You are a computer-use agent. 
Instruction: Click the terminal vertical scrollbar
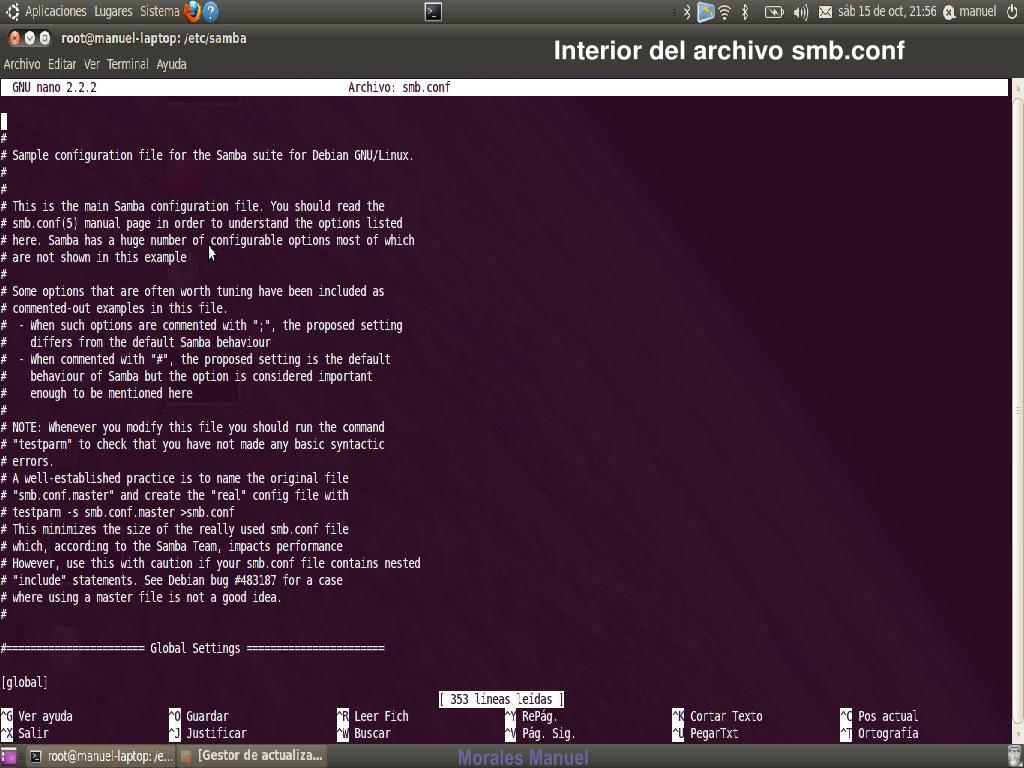[1017, 411]
